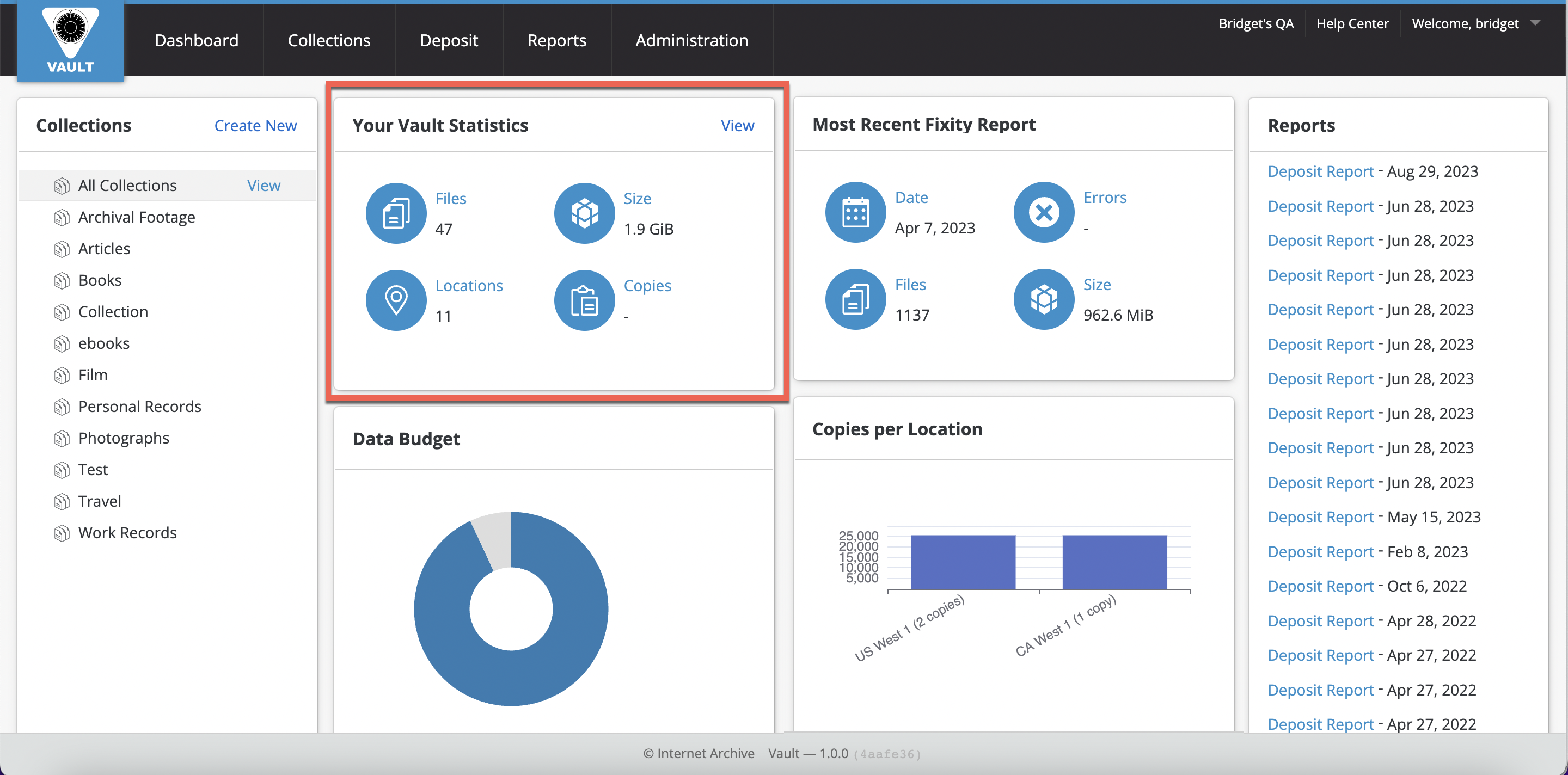The width and height of the screenshot is (1568, 775).
Task: Click the Locations pin icon
Action: pyautogui.click(x=396, y=300)
